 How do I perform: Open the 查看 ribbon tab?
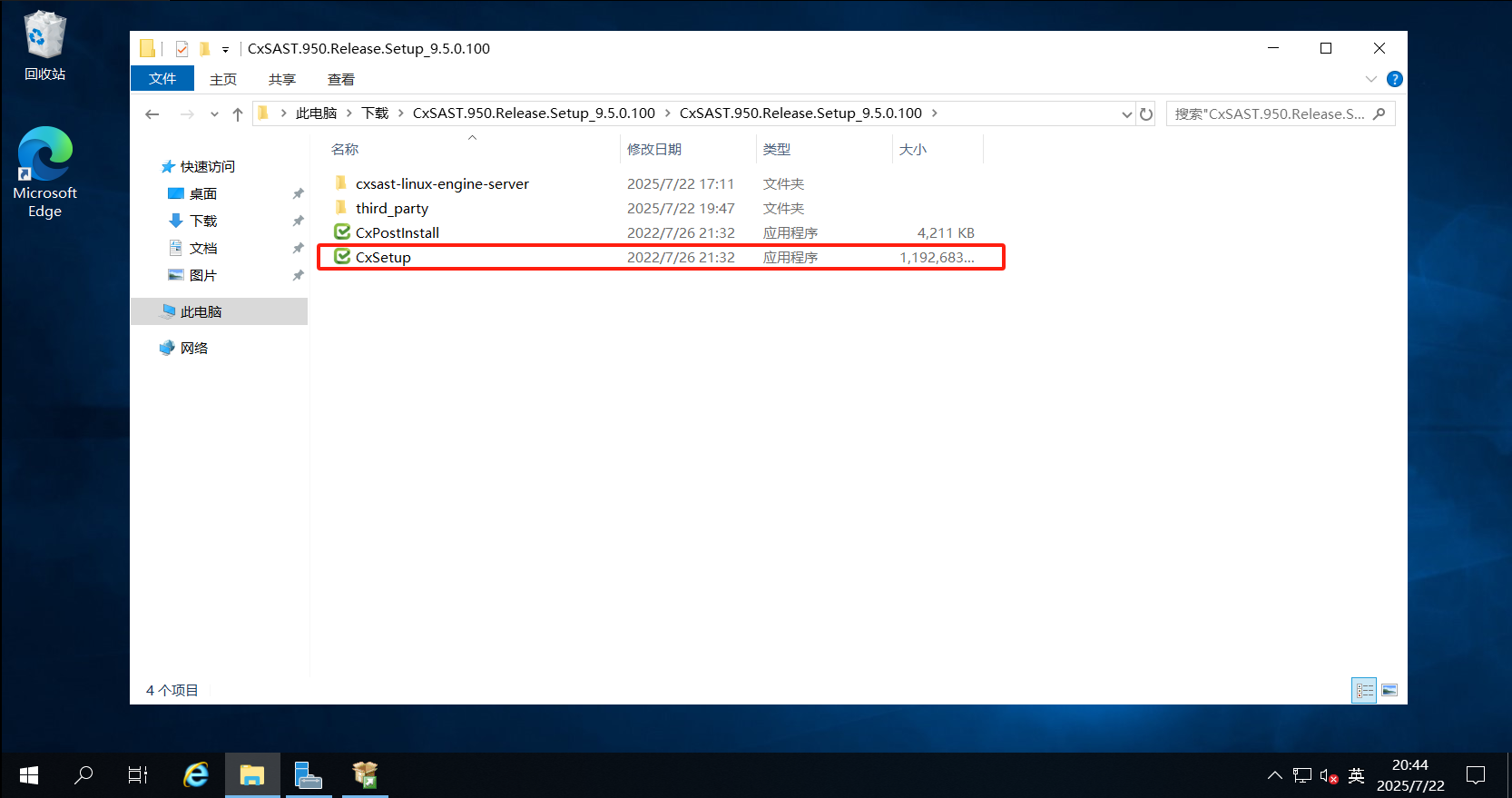tap(341, 79)
